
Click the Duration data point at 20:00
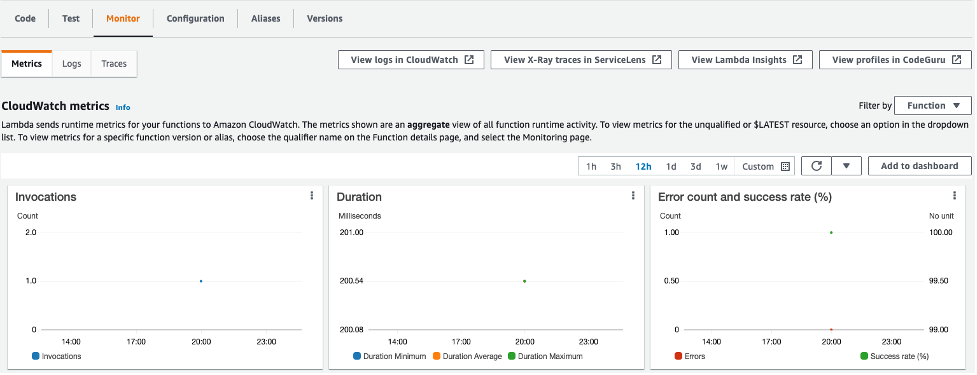click(525, 281)
